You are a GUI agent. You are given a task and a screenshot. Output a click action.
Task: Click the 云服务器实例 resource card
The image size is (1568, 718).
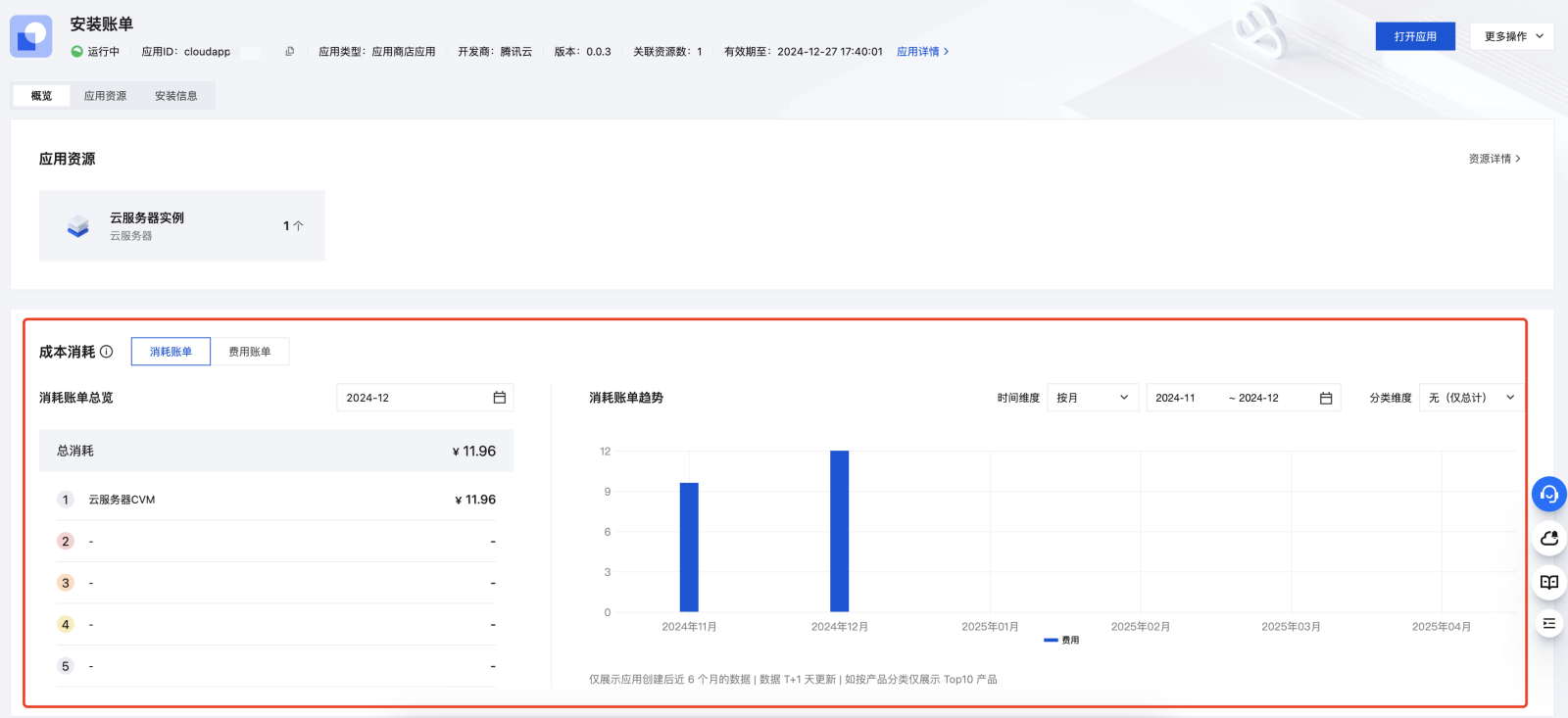point(181,225)
